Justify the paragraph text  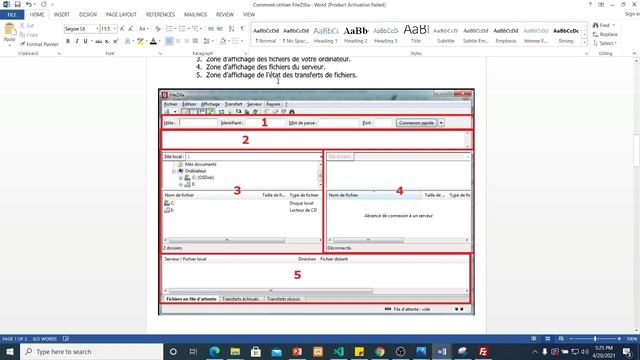point(196,41)
